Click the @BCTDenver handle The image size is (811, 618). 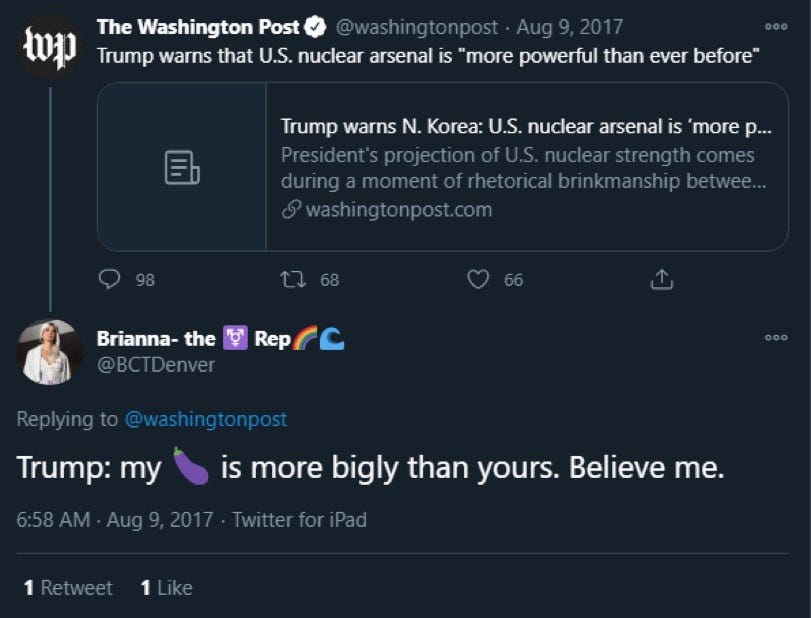(x=155, y=365)
